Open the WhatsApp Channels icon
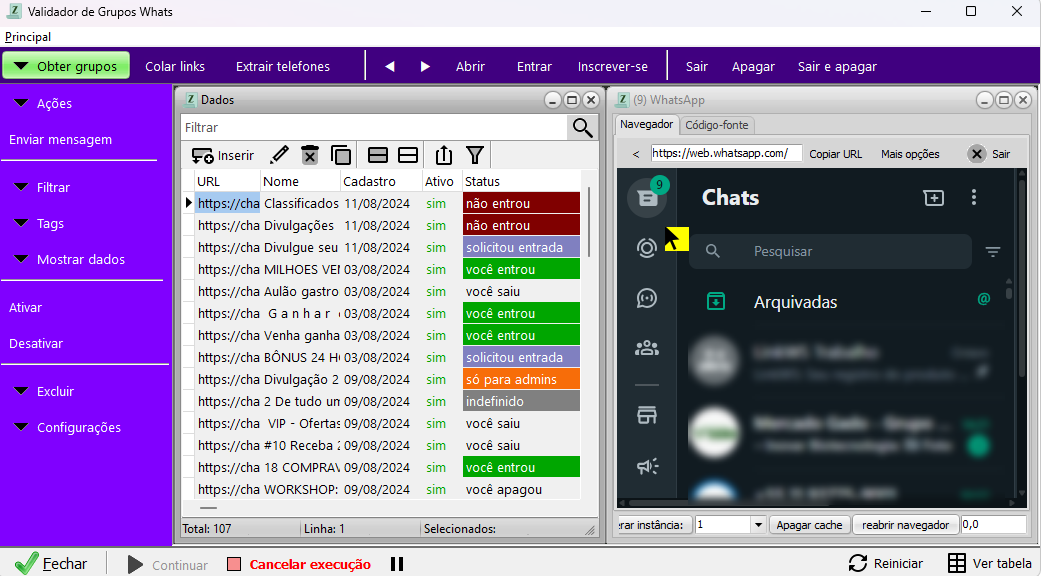The image size is (1041, 576). [x=647, y=299]
